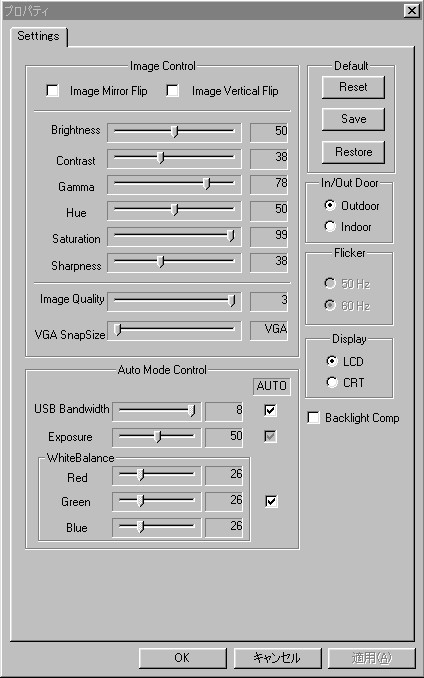The width and height of the screenshot is (424, 678).
Task: Click the Restore button
Action: coord(353,152)
